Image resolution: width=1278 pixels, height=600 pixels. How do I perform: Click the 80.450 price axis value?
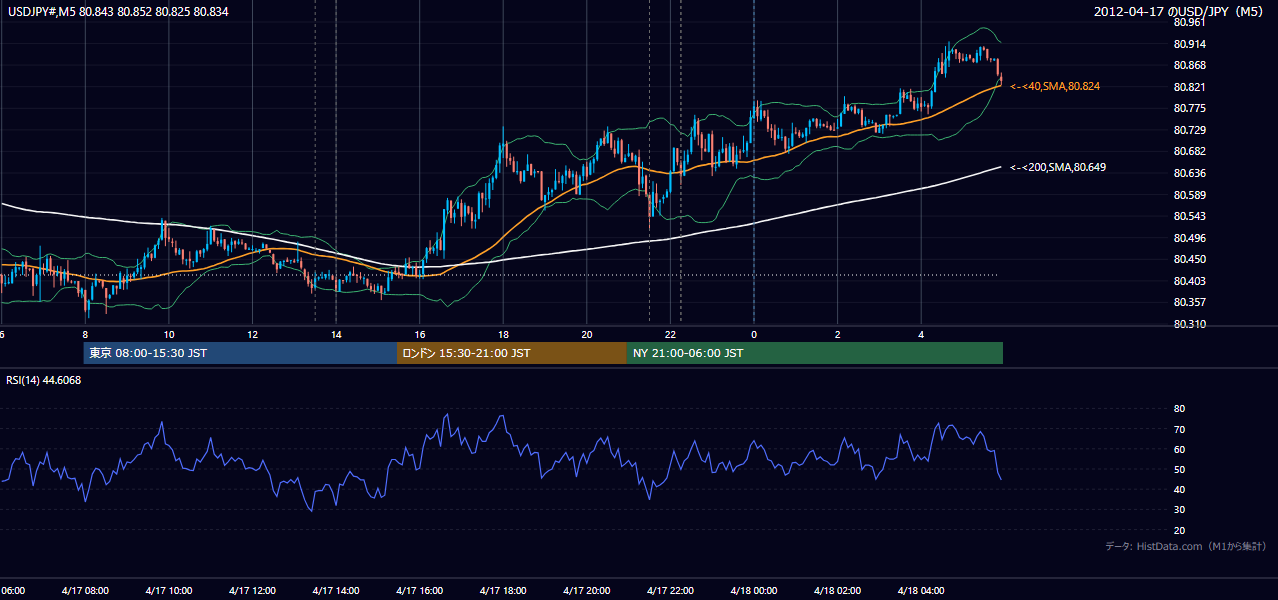pyautogui.click(x=1188, y=259)
